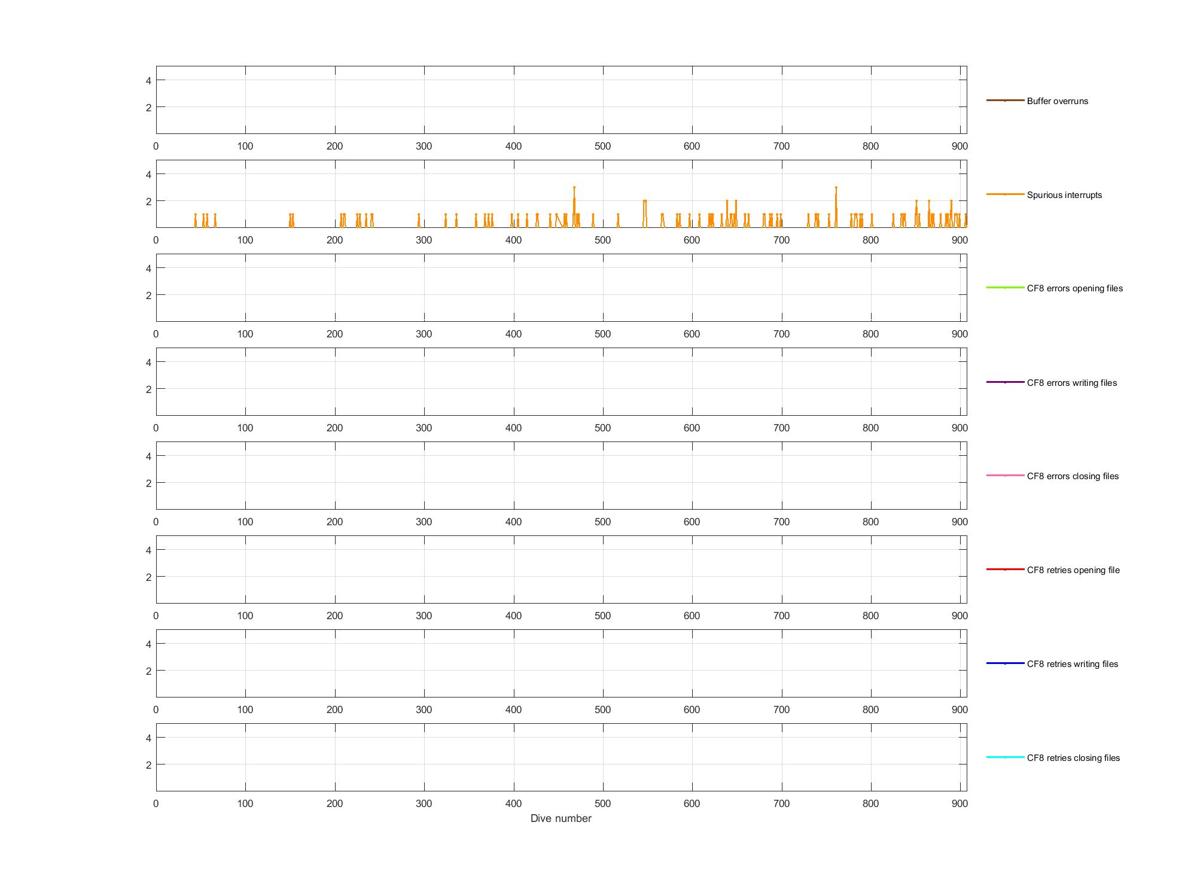Click the pink CF8 errors closing line sample
This screenshot has height=889, width=1200.
point(1005,475)
